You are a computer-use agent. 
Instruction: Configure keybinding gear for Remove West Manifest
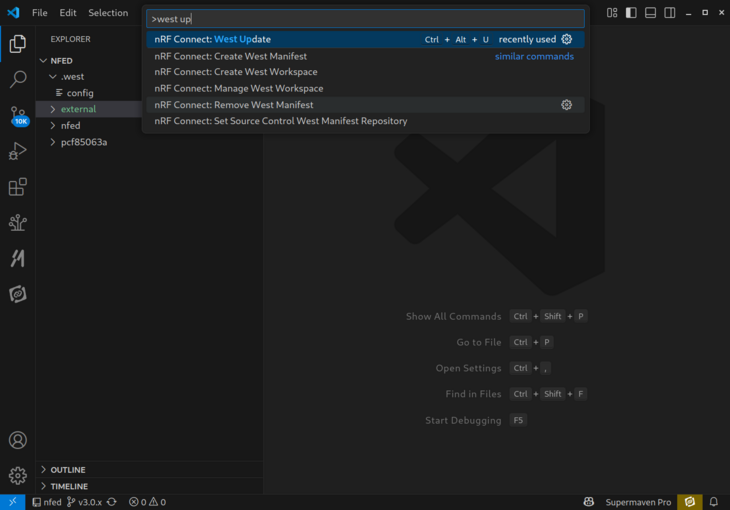pyautogui.click(x=567, y=105)
